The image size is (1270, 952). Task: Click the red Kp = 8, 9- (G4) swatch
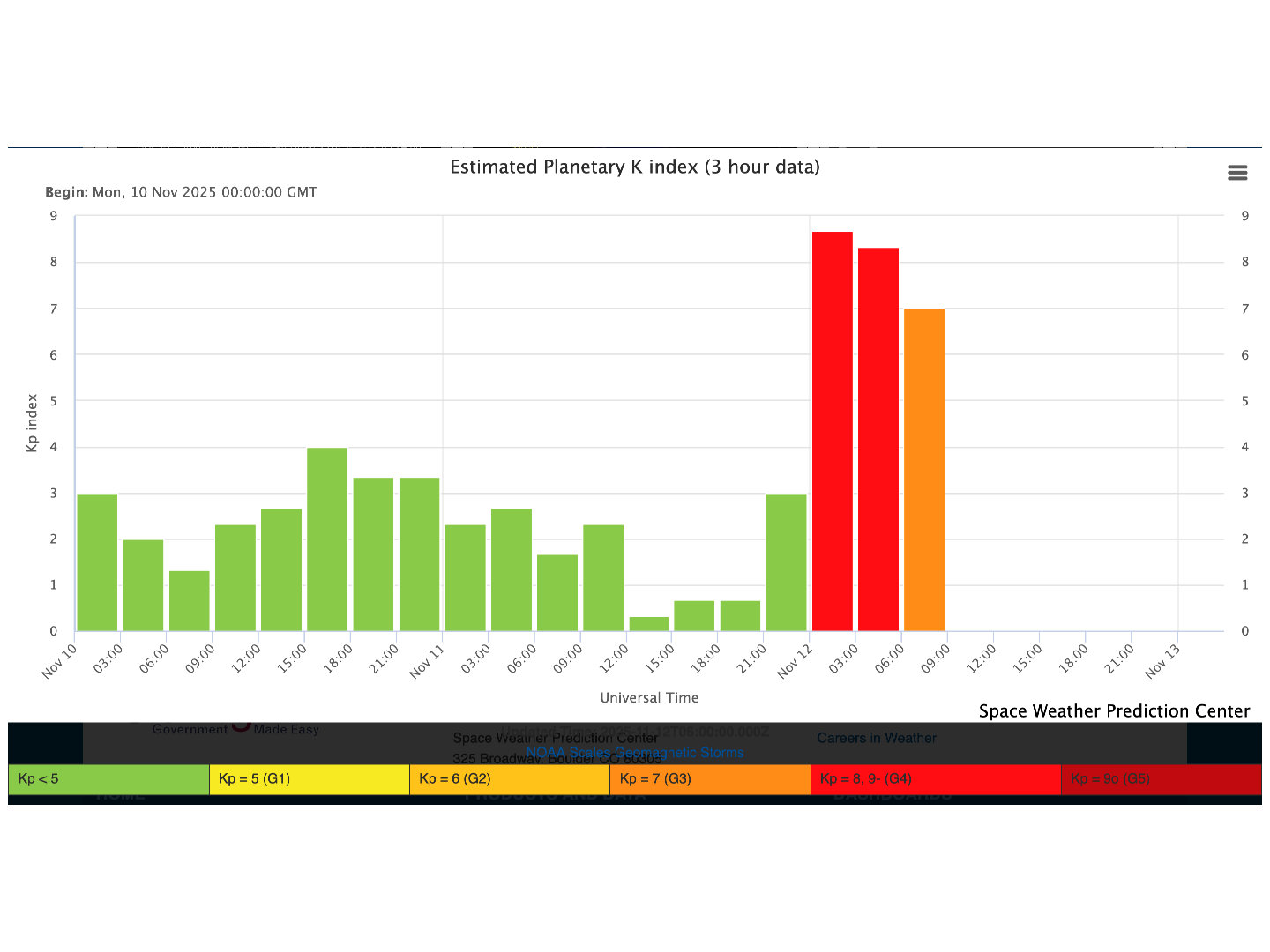(935, 779)
